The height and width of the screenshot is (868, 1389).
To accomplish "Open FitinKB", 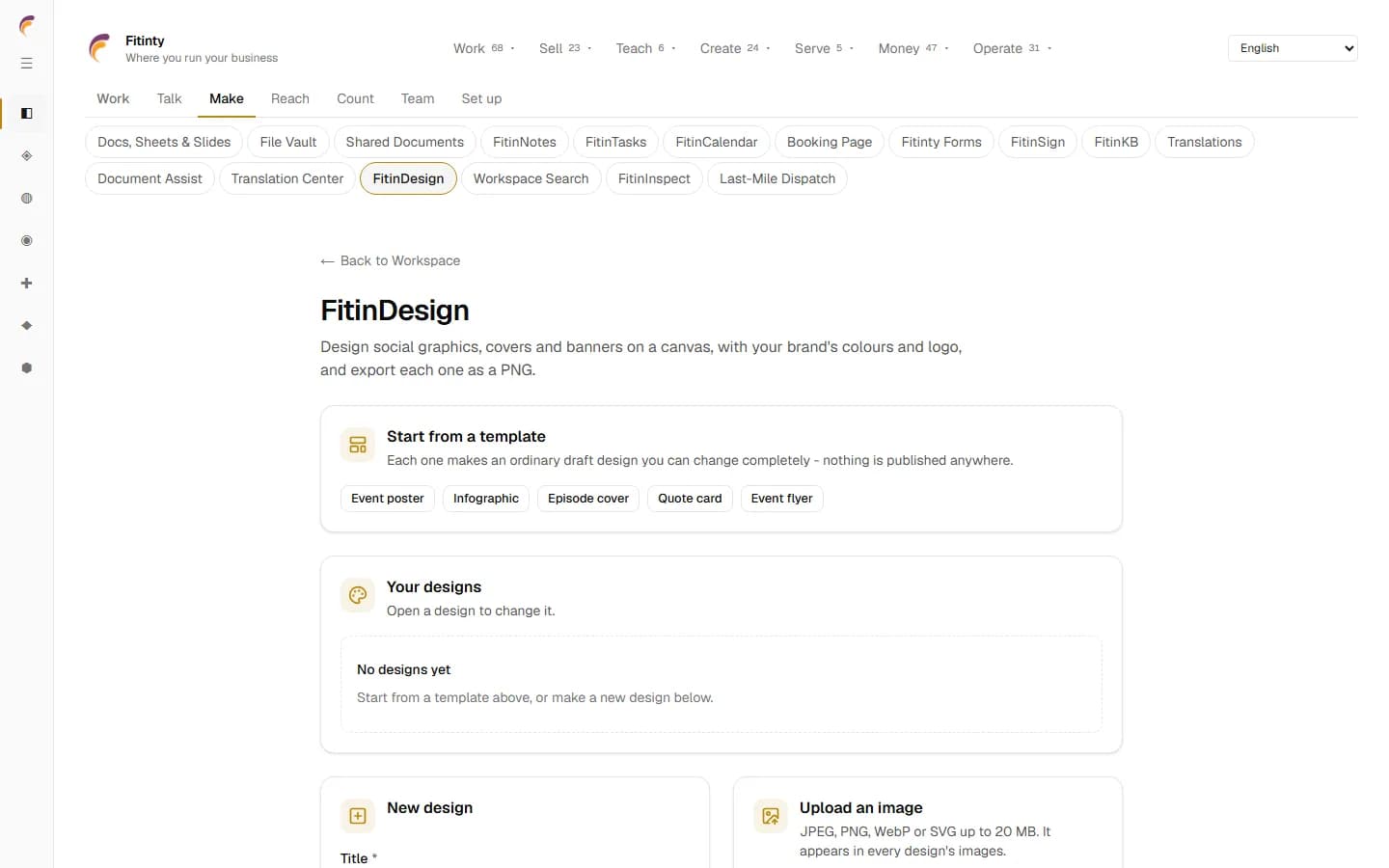I will [1116, 142].
